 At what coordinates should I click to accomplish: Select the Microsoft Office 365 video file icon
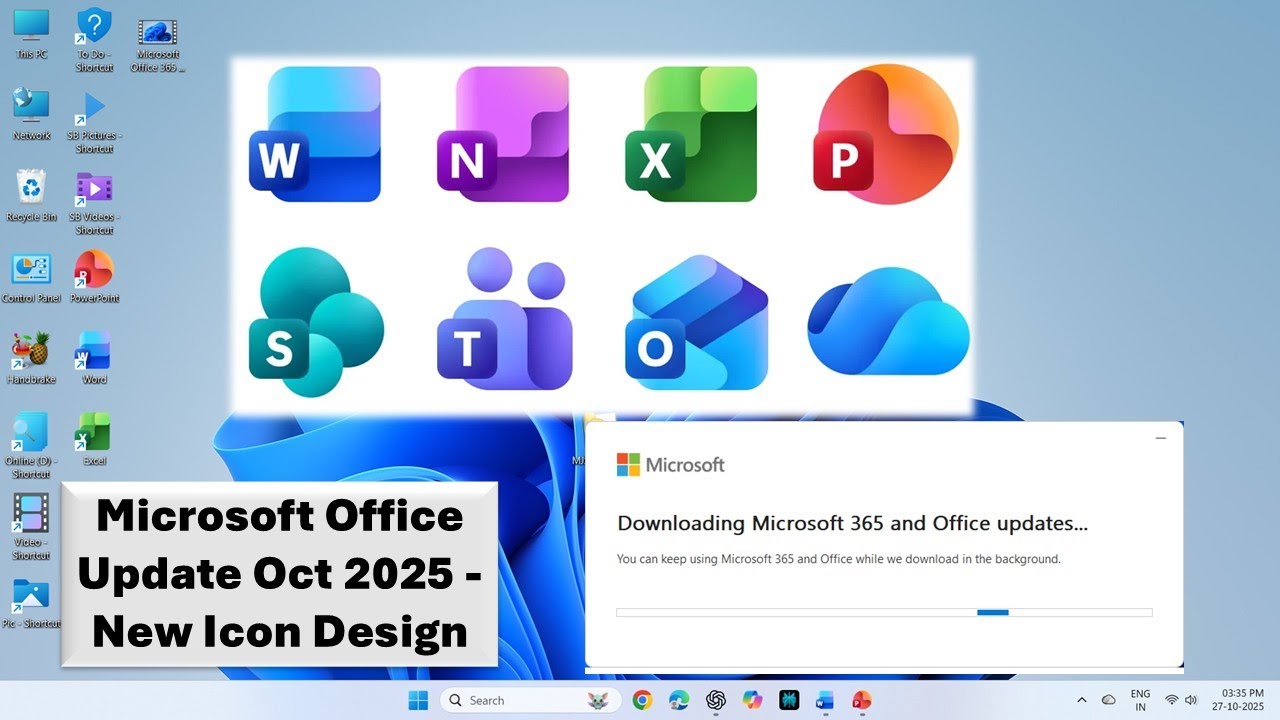coord(158,44)
